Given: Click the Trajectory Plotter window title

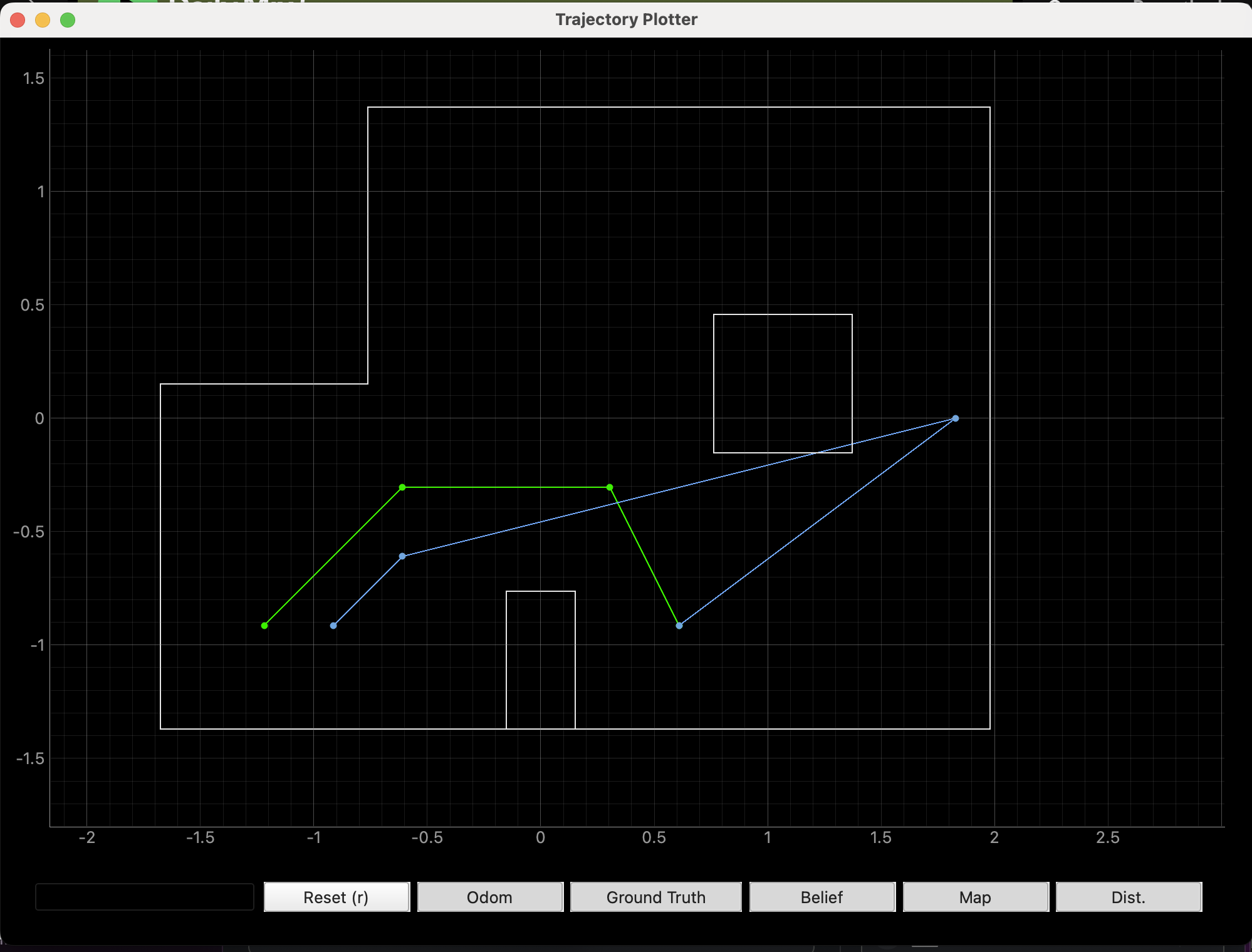Looking at the screenshot, I should pos(626,19).
